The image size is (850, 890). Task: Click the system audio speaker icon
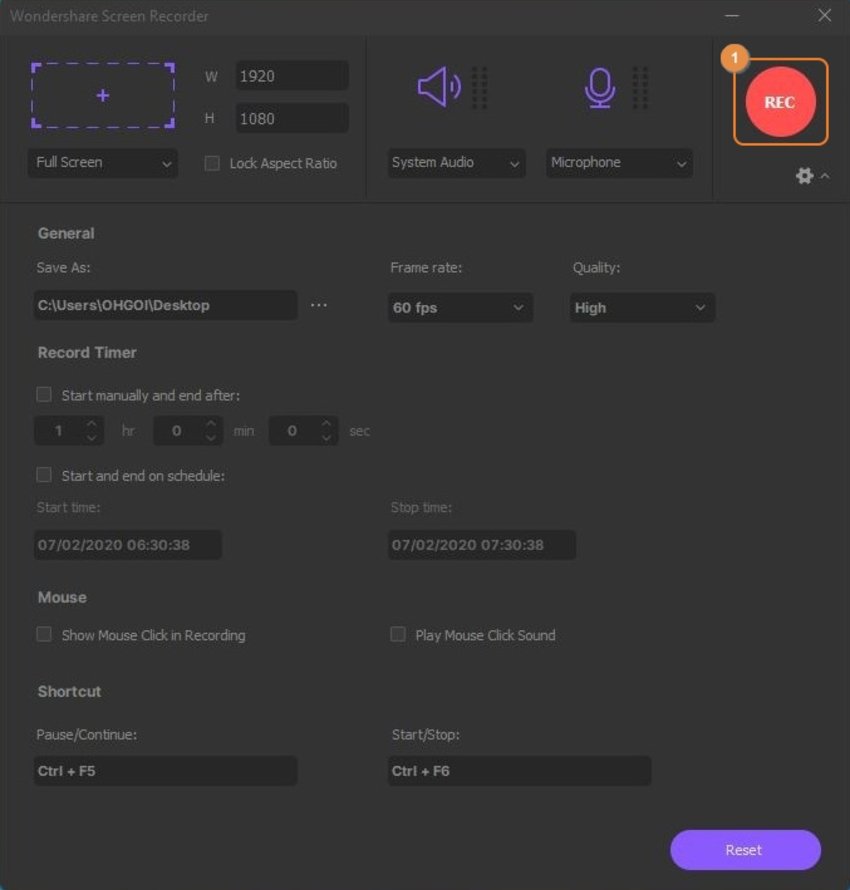point(438,88)
